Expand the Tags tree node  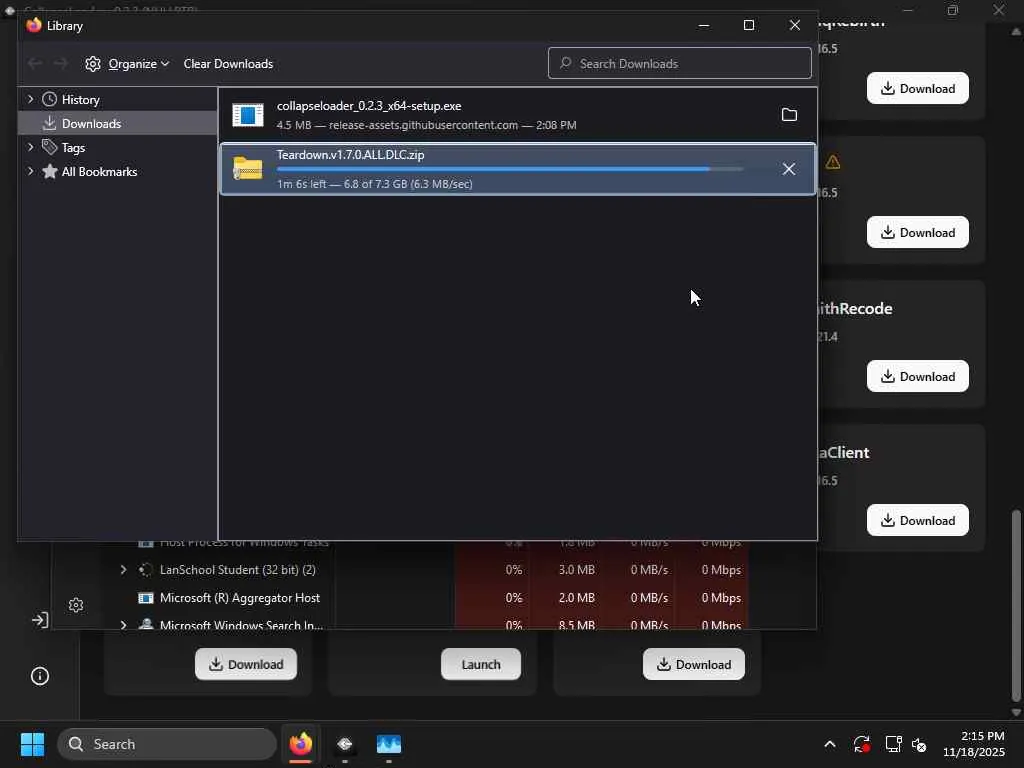click(x=30, y=148)
